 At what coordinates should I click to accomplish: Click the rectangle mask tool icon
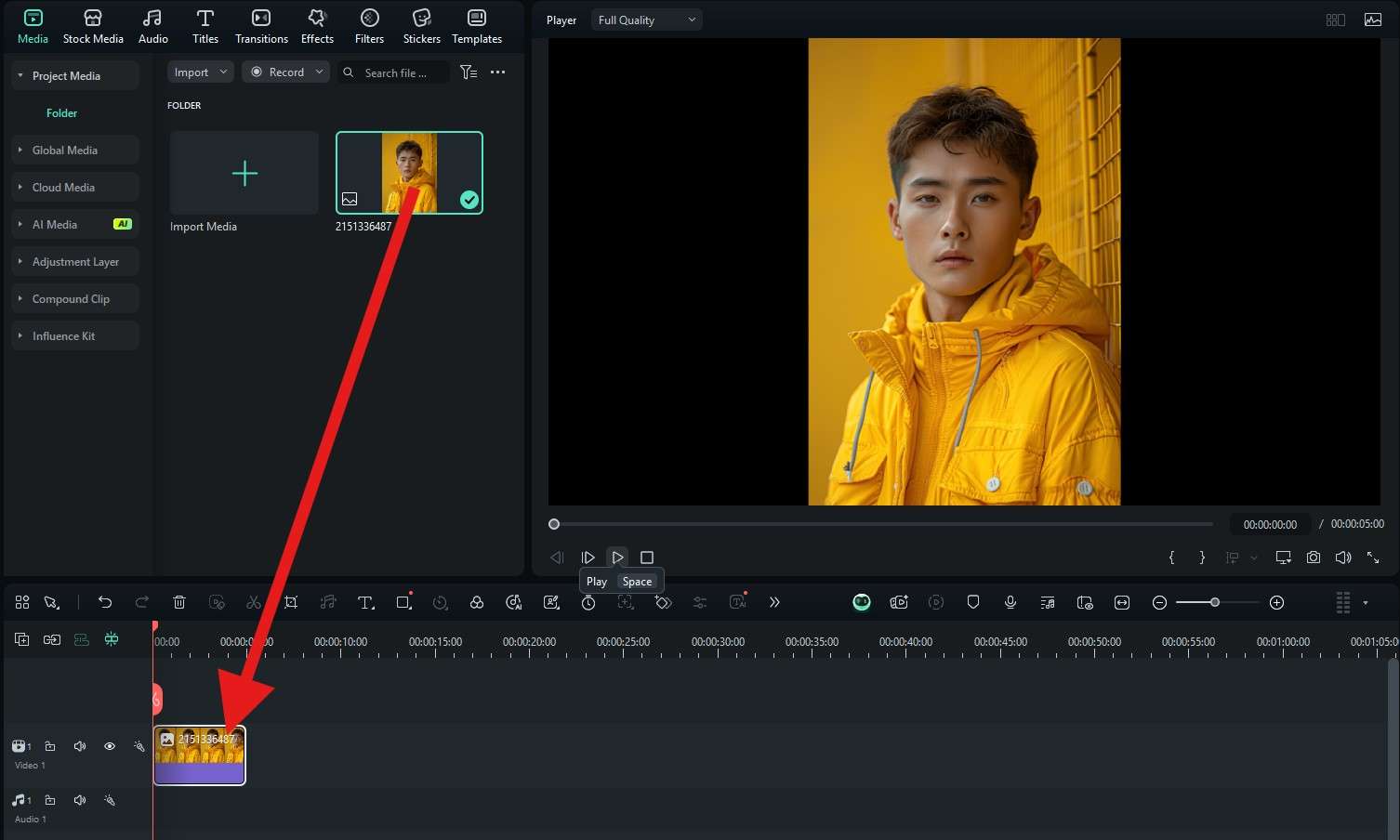(403, 602)
